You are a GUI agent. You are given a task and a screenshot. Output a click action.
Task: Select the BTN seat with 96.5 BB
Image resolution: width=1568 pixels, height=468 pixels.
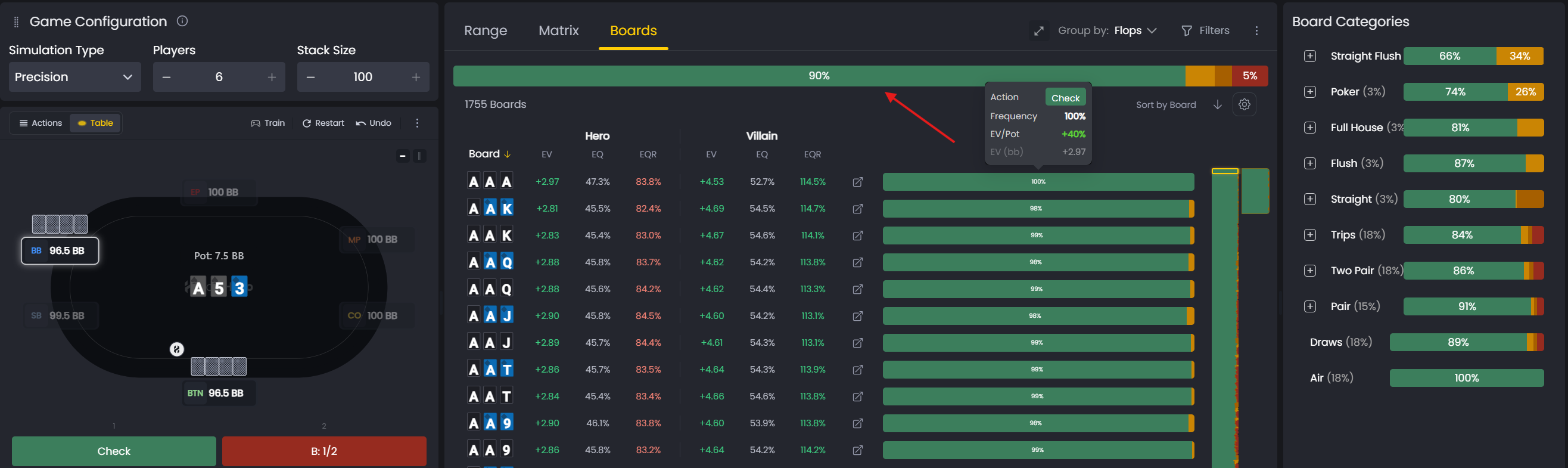(219, 393)
